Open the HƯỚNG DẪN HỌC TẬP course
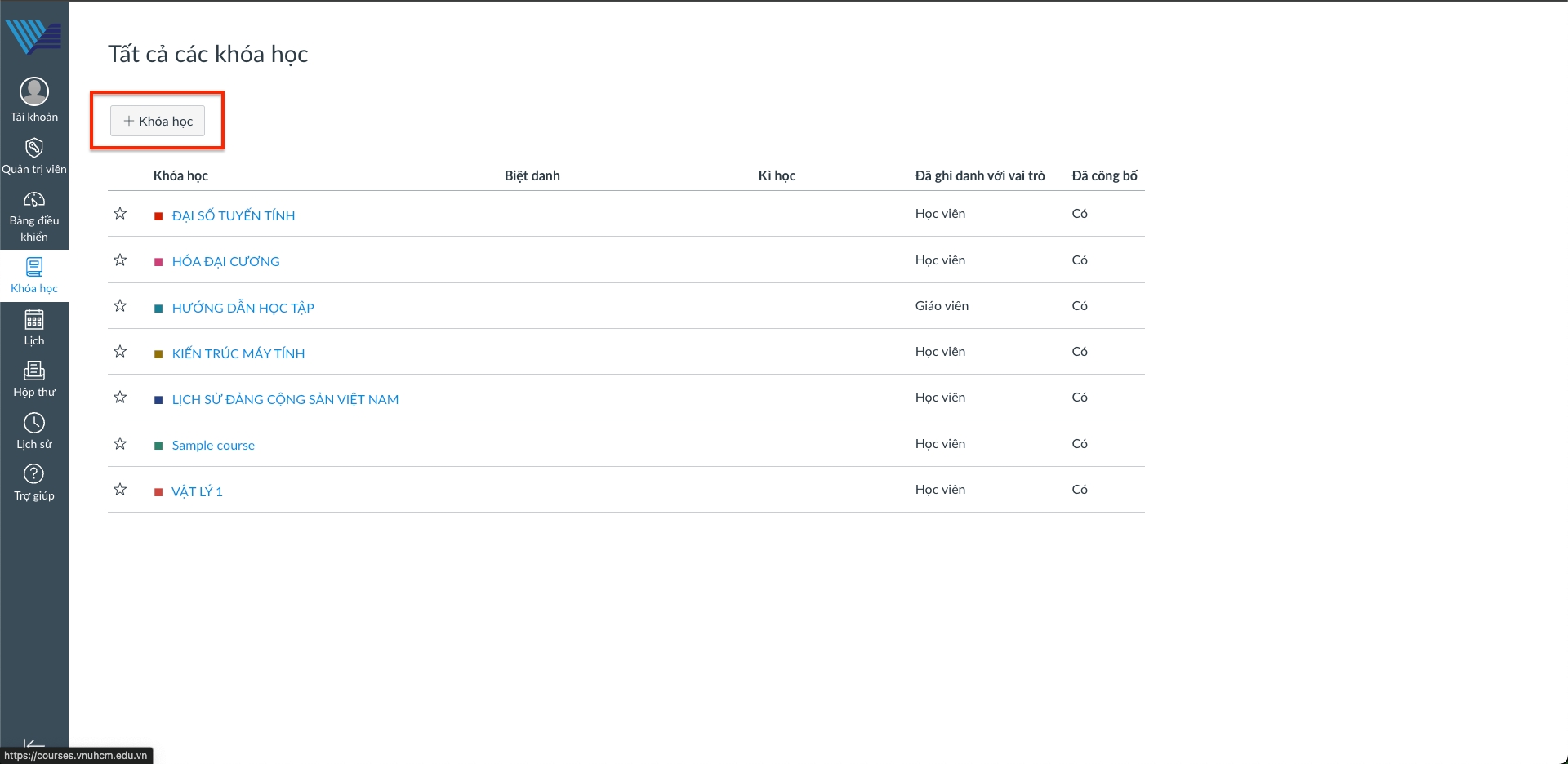The image size is (1568, 764). [x=243, y=308]
